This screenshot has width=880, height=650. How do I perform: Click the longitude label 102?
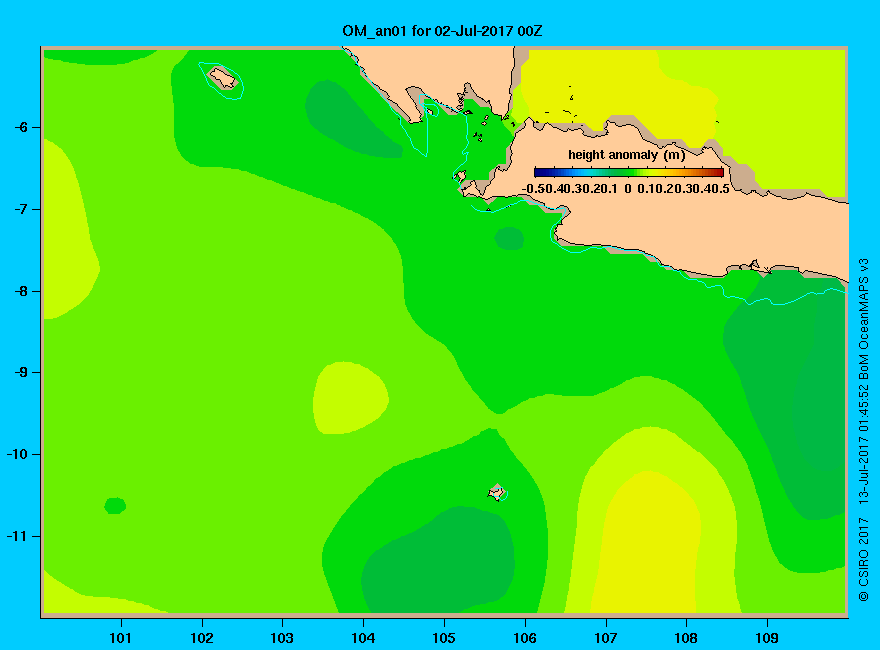[x=201, y=638]
